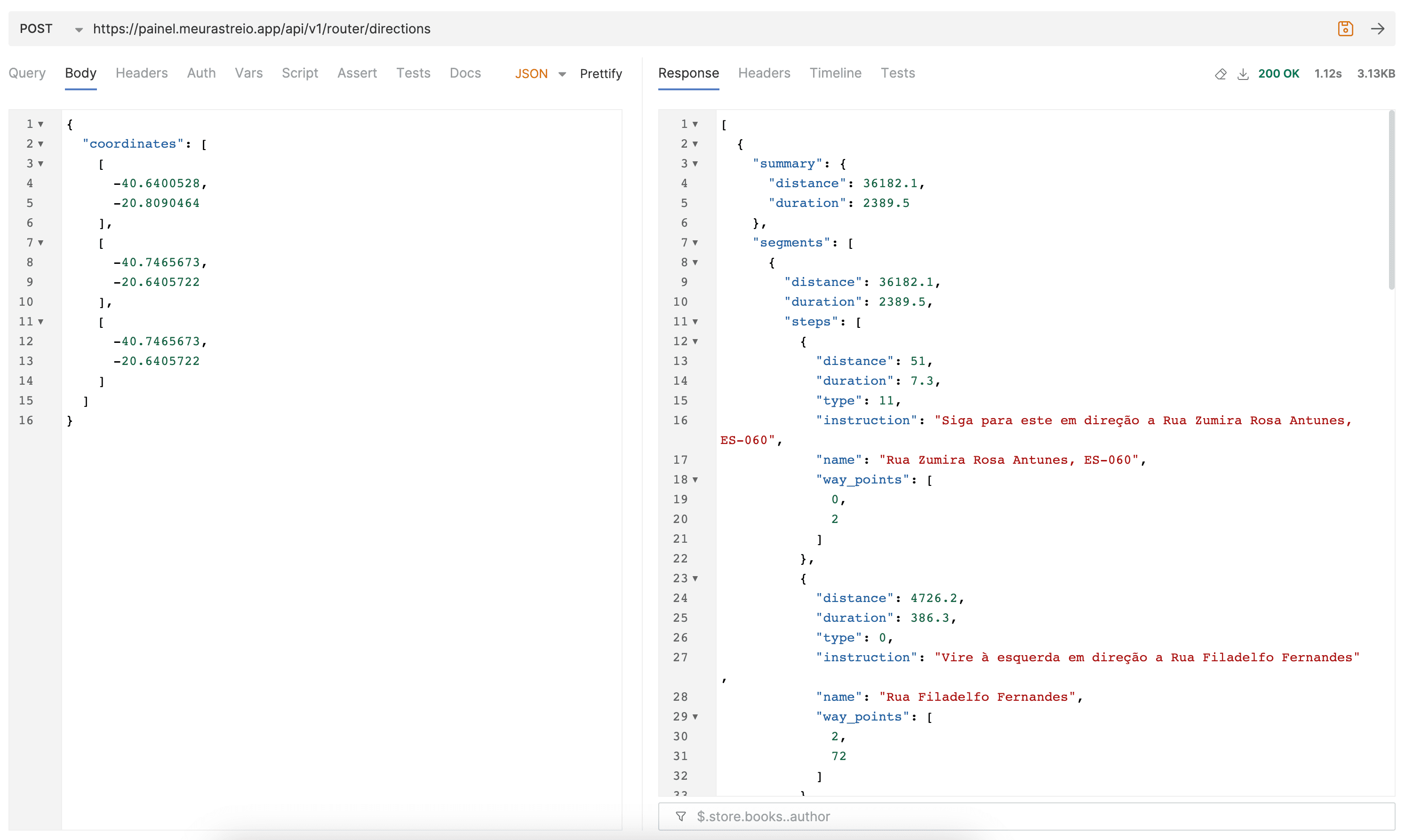Open the request Tests tab
This screenshot has width=1405, height=840.
(413, 73)
